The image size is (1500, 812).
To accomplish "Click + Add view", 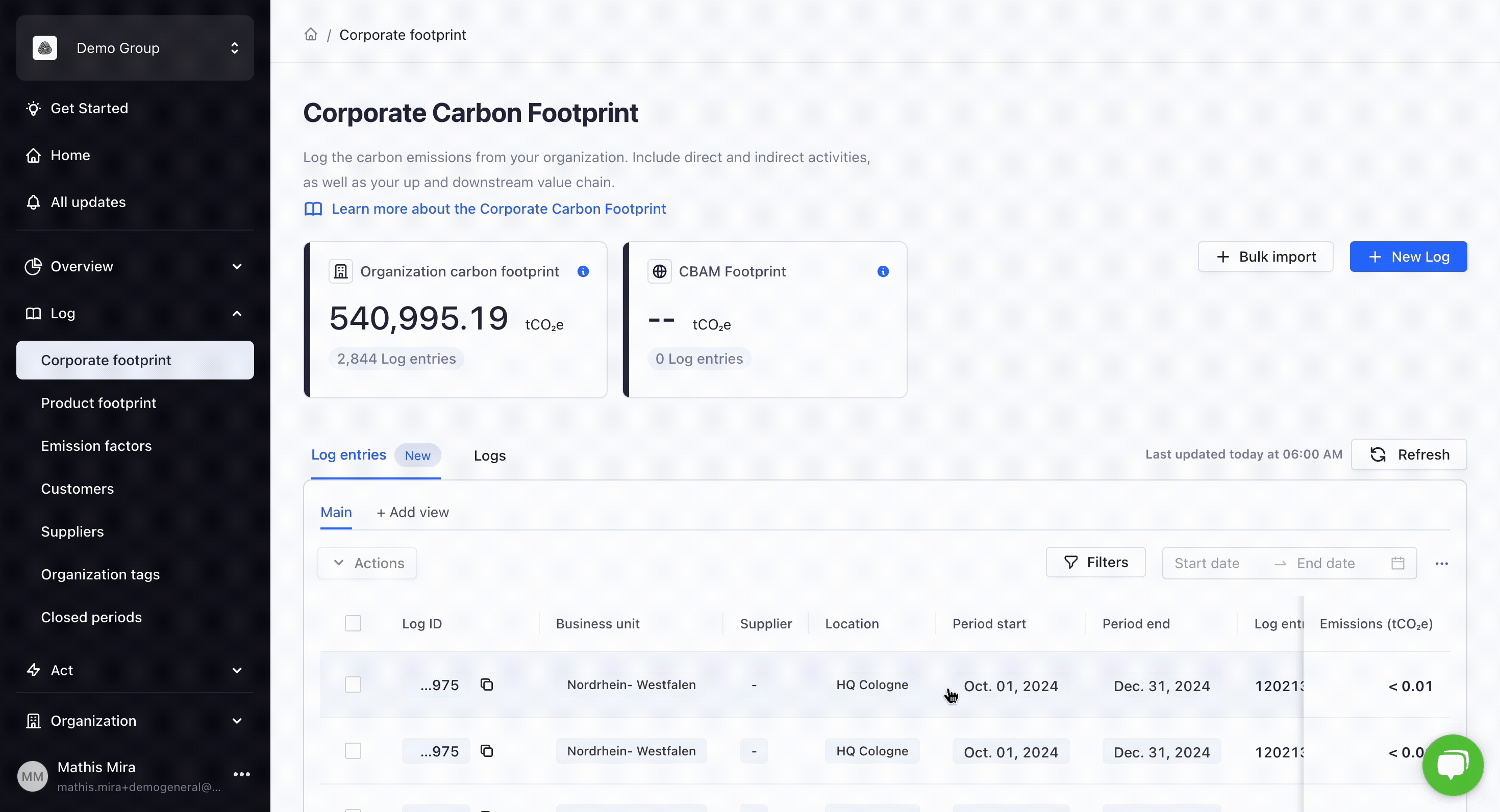I will coord(412,512).
